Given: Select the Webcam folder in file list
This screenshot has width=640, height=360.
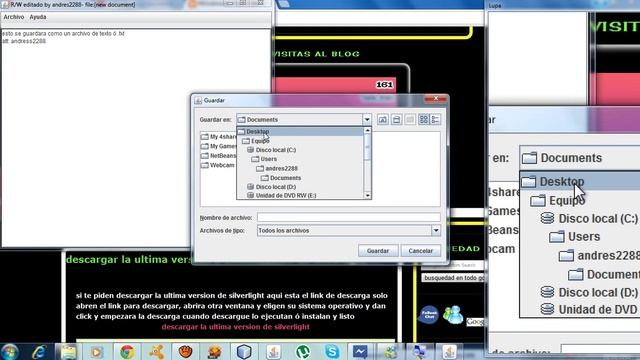Looking at the screenshot, I should [x=218, y=165].
